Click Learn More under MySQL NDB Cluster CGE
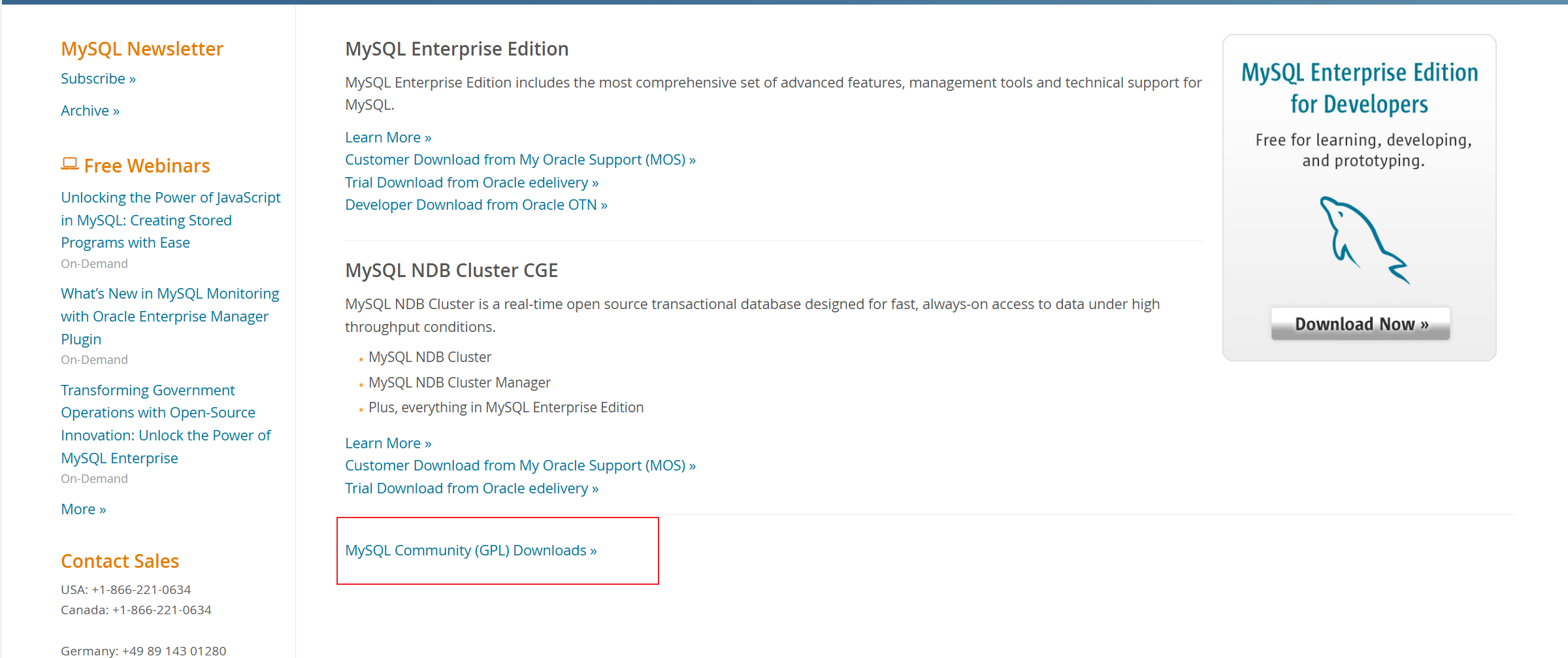 [x=388, y=444]
